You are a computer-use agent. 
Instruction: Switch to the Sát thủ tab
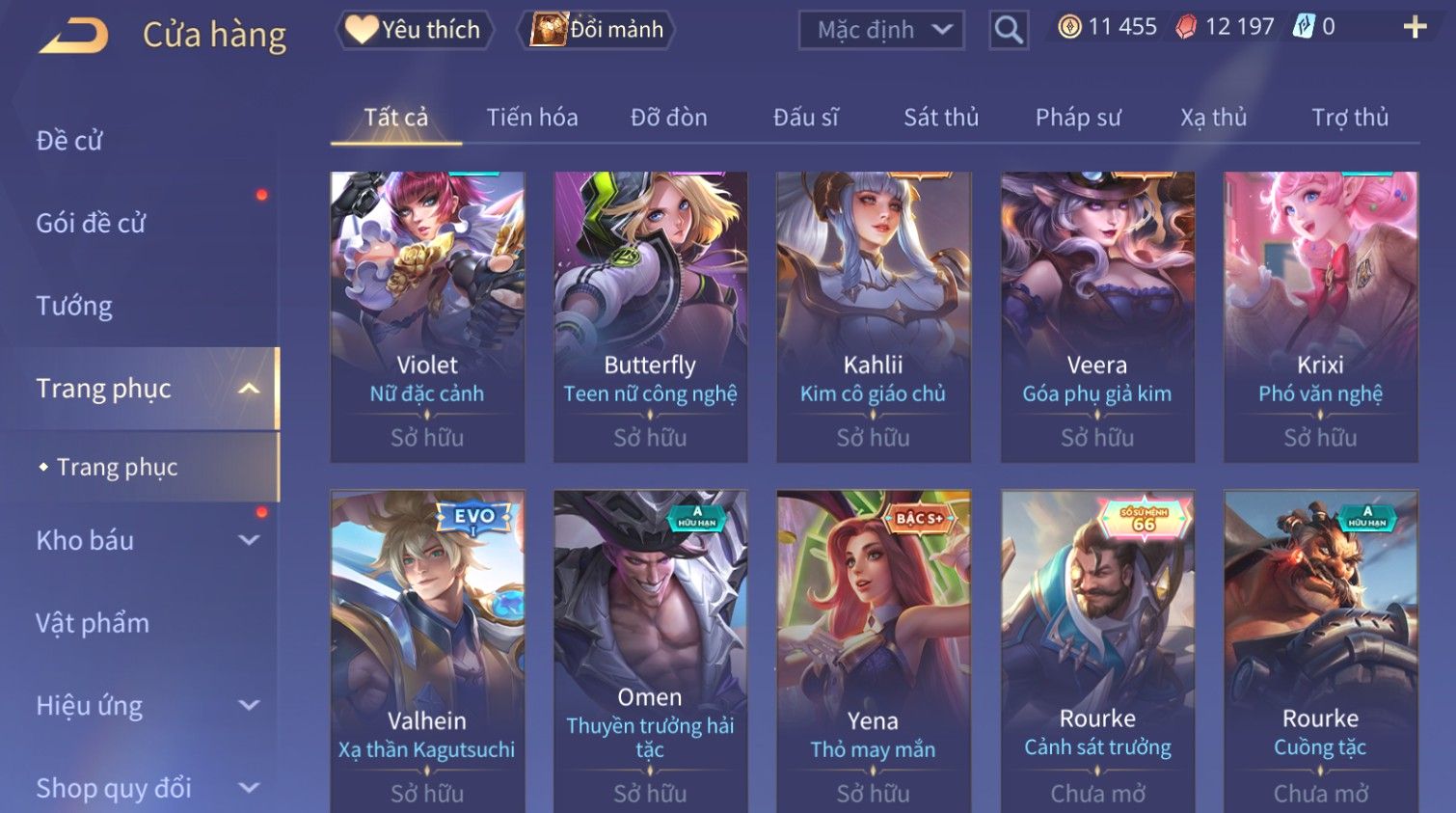coord(941,118)
